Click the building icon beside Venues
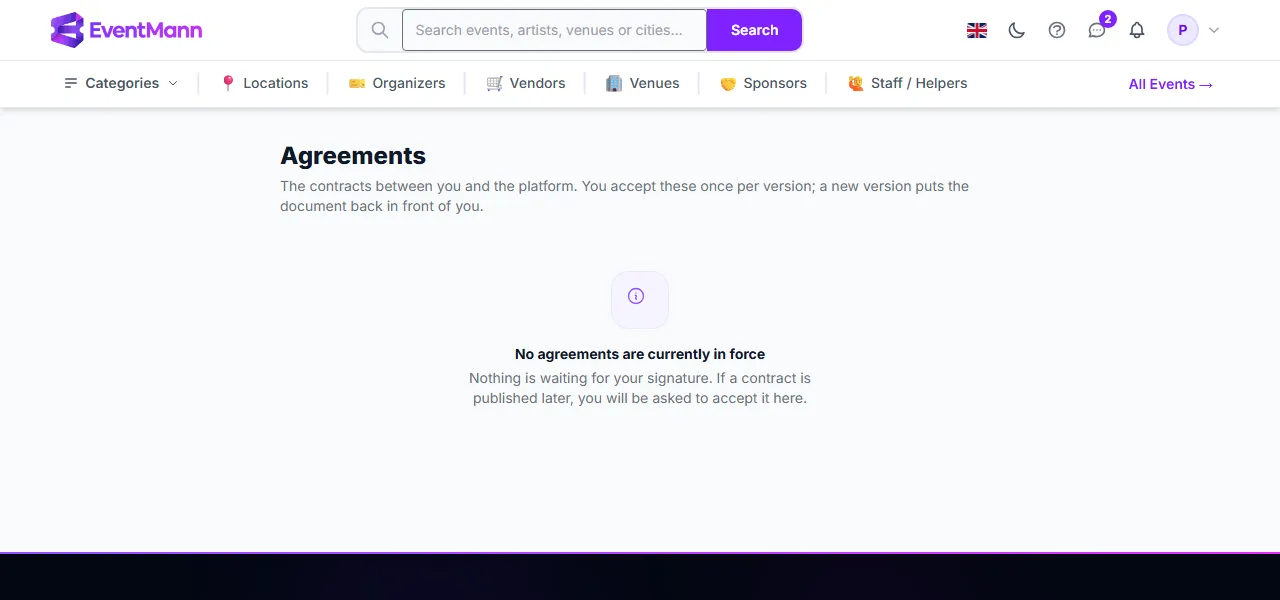This screenshot has height=600, width=1280. point(614,83)
